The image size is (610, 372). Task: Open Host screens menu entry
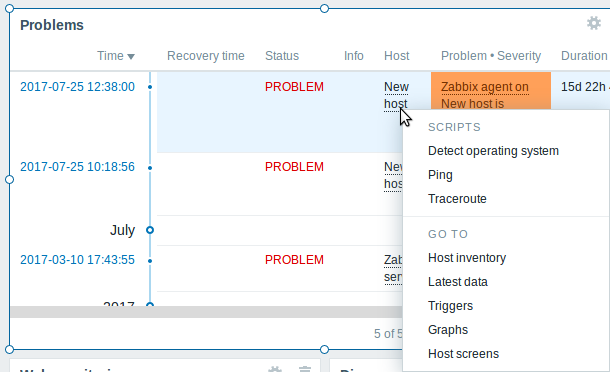463,354
